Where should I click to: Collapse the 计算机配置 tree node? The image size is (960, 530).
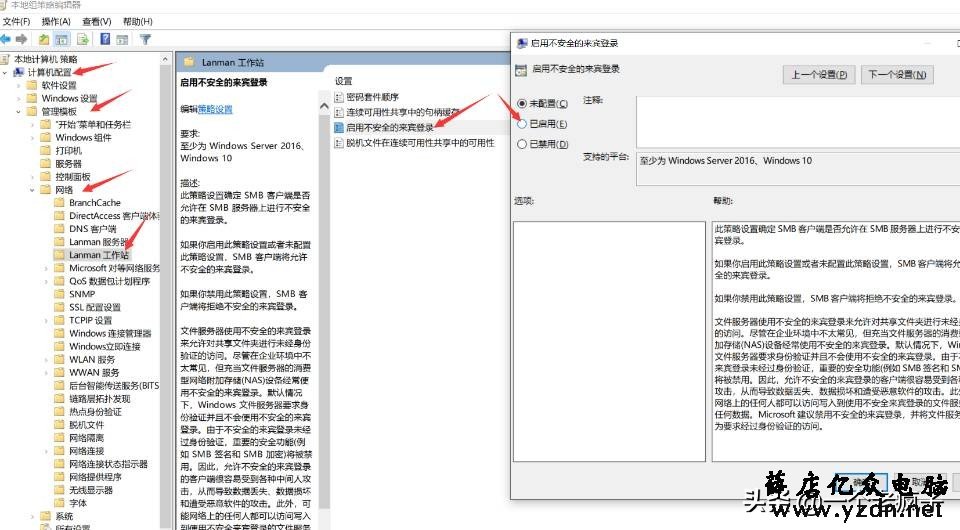coord(5,72)
